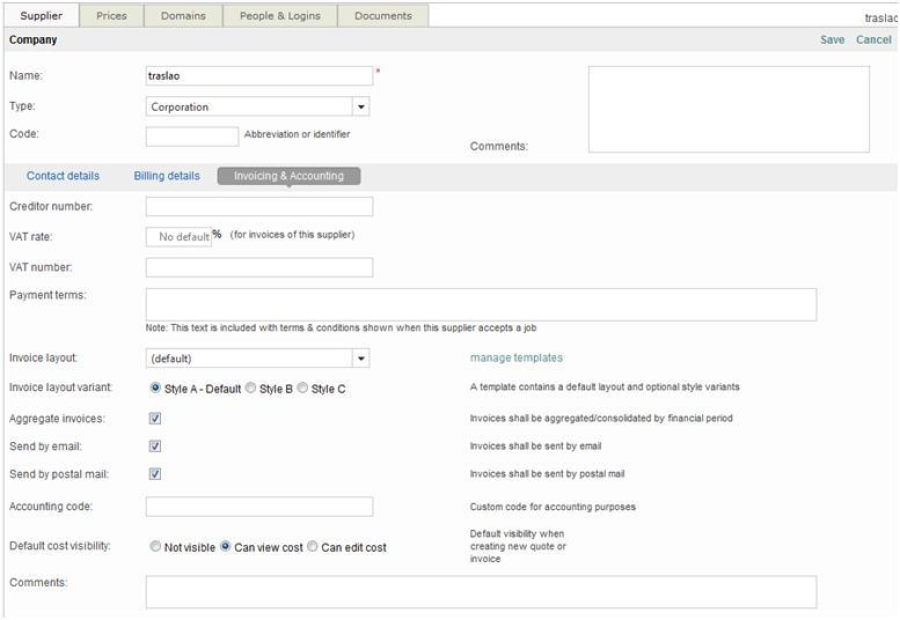Uncheck Send by postal mail
Viewport: 900px width, 620px height.
tap(154, 474)
